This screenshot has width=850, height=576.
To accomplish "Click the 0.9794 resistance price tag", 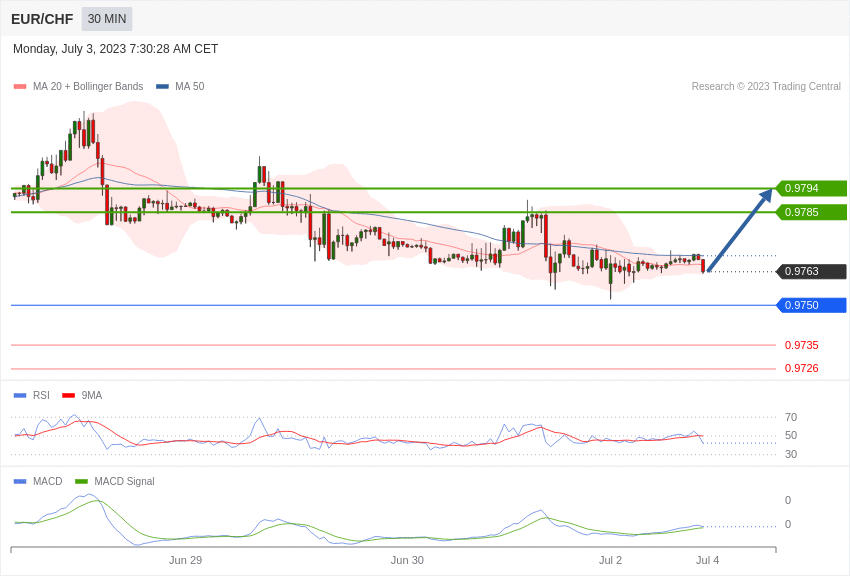I will coord(811,188).
